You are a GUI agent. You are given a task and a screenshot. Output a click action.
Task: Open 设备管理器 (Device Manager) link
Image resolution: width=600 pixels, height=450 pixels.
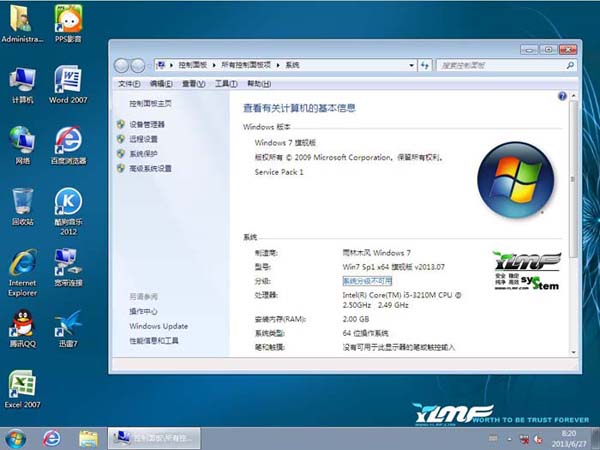click(x=146, y=124)
